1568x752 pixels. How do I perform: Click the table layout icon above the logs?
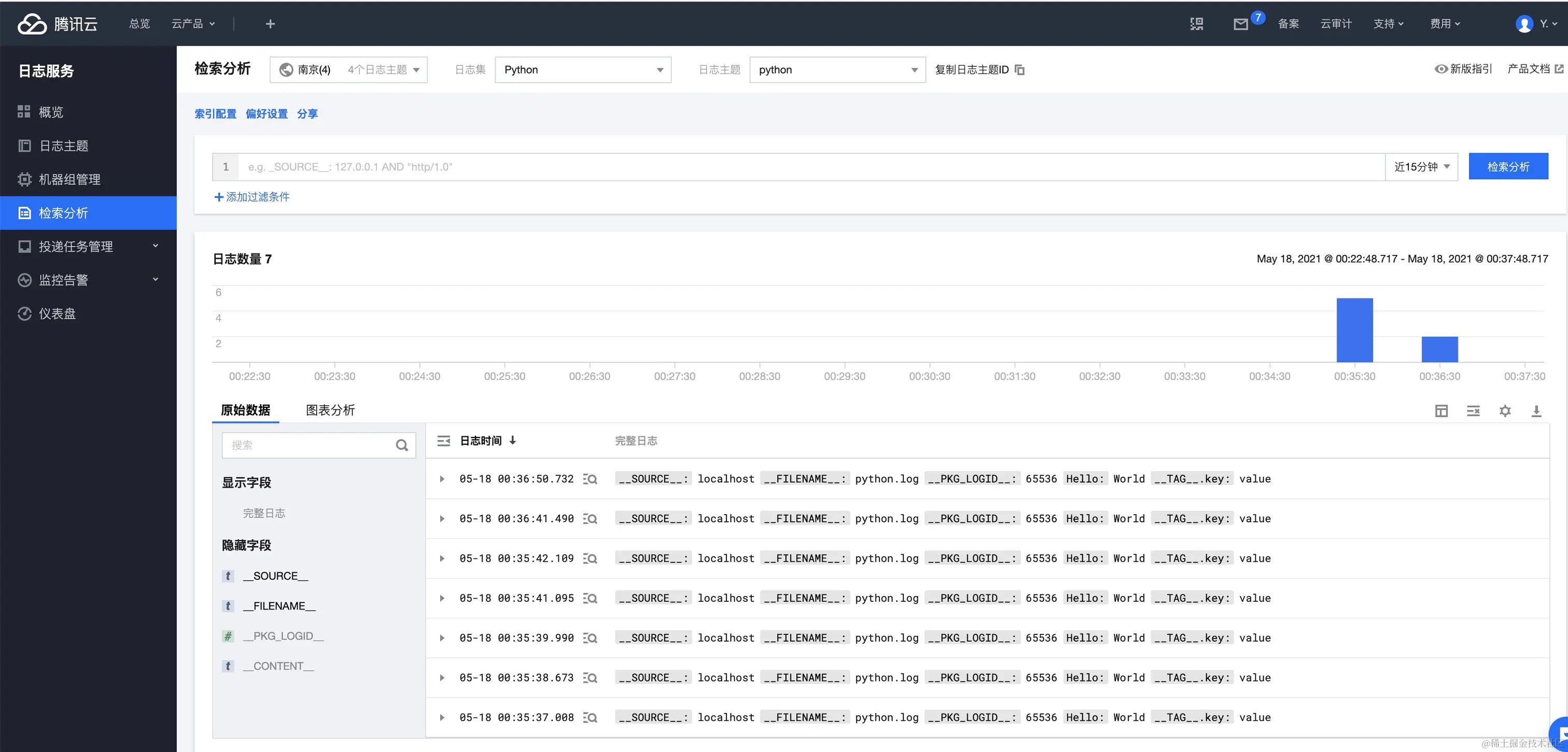pyautogui.click(x=1441, y=412)
